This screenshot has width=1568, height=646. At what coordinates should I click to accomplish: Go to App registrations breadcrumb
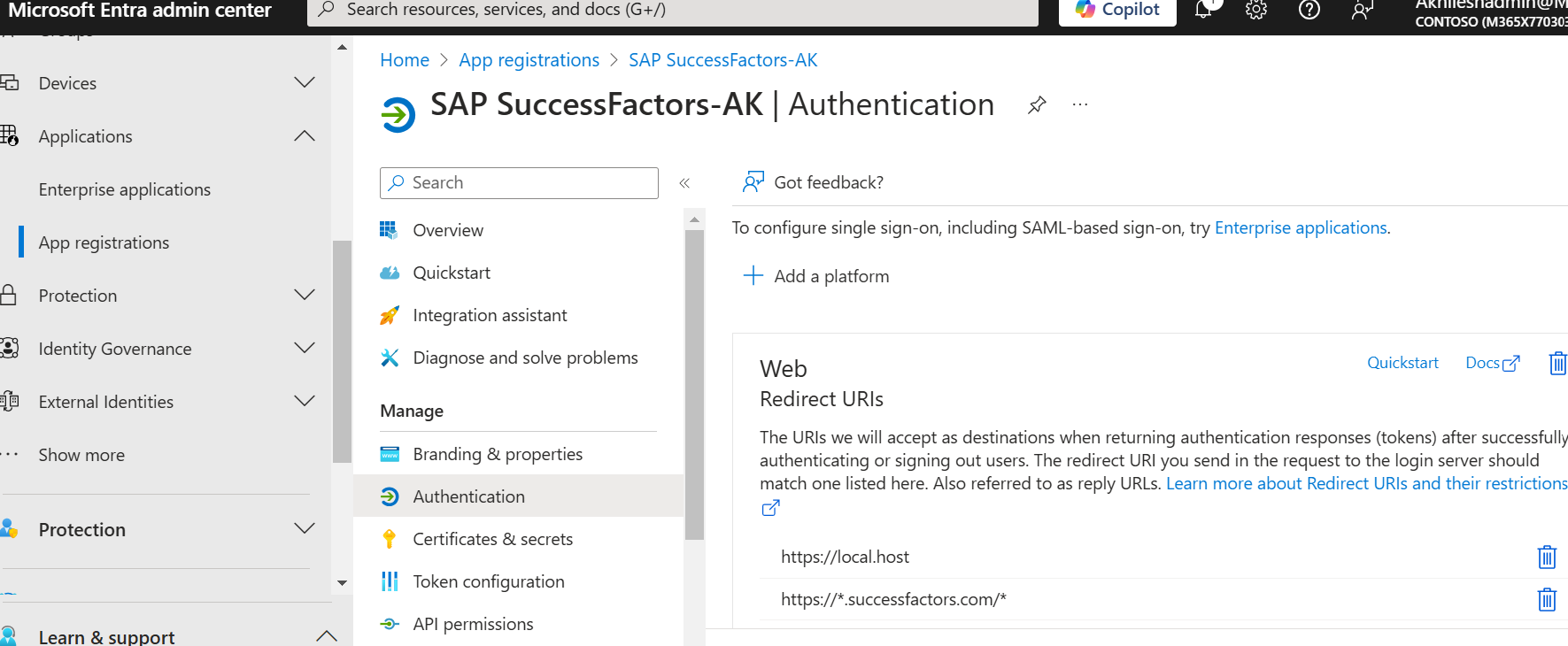529,60
